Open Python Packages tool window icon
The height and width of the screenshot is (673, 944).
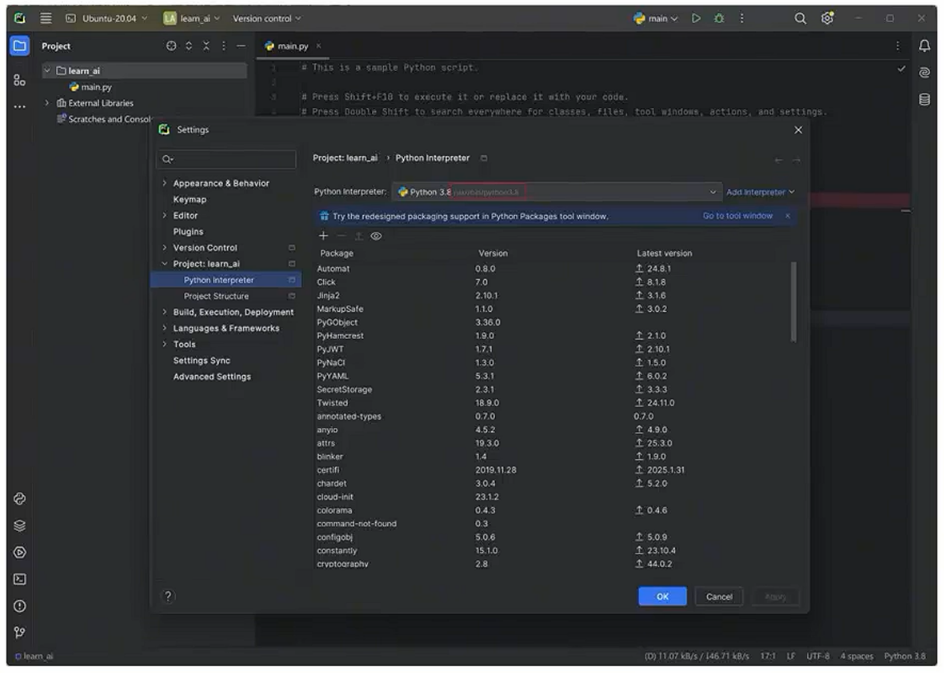20,526
